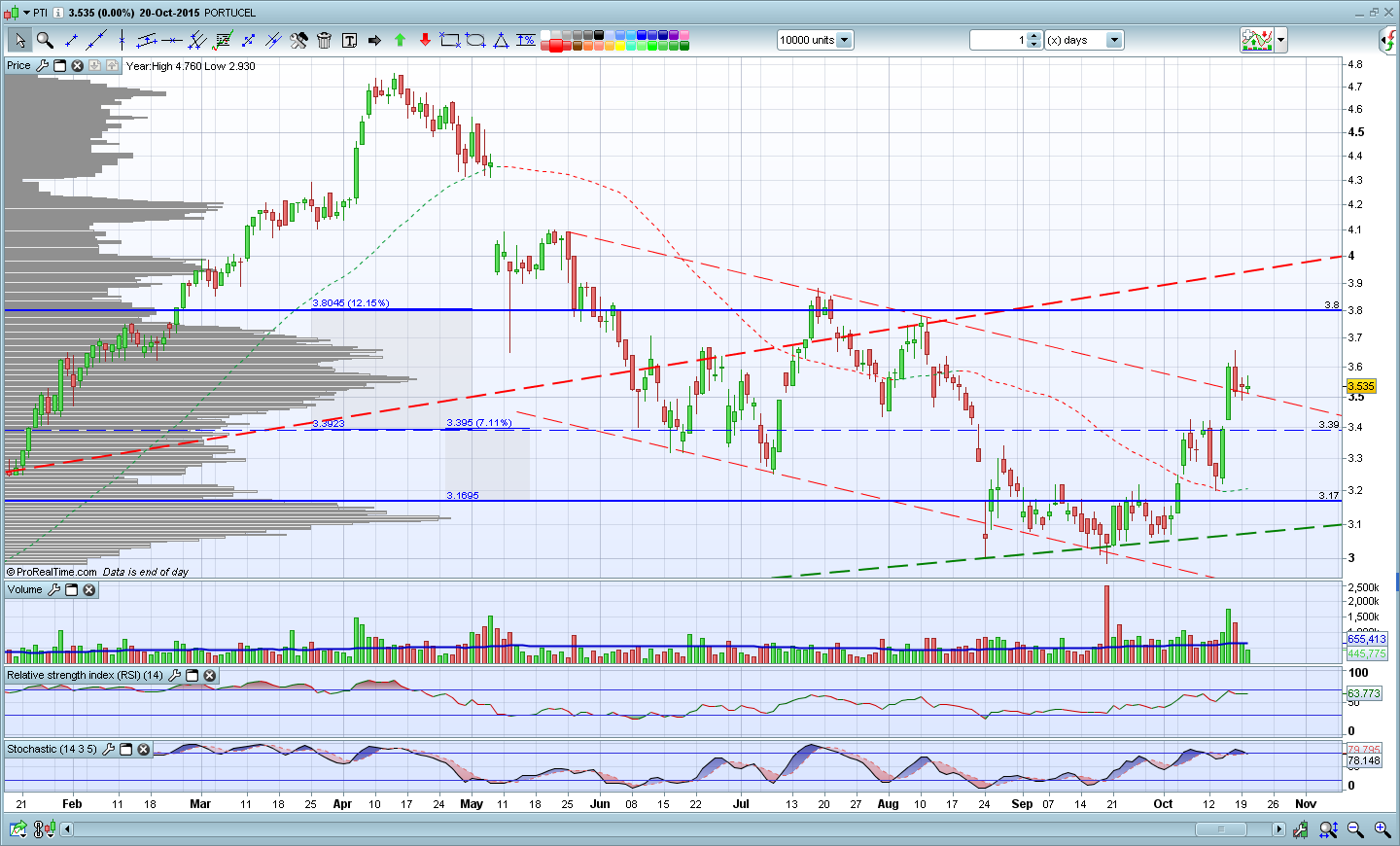1400x846 pixels.
Task: Expand the add-indicator dropdown arrow
Action: 1280,40
